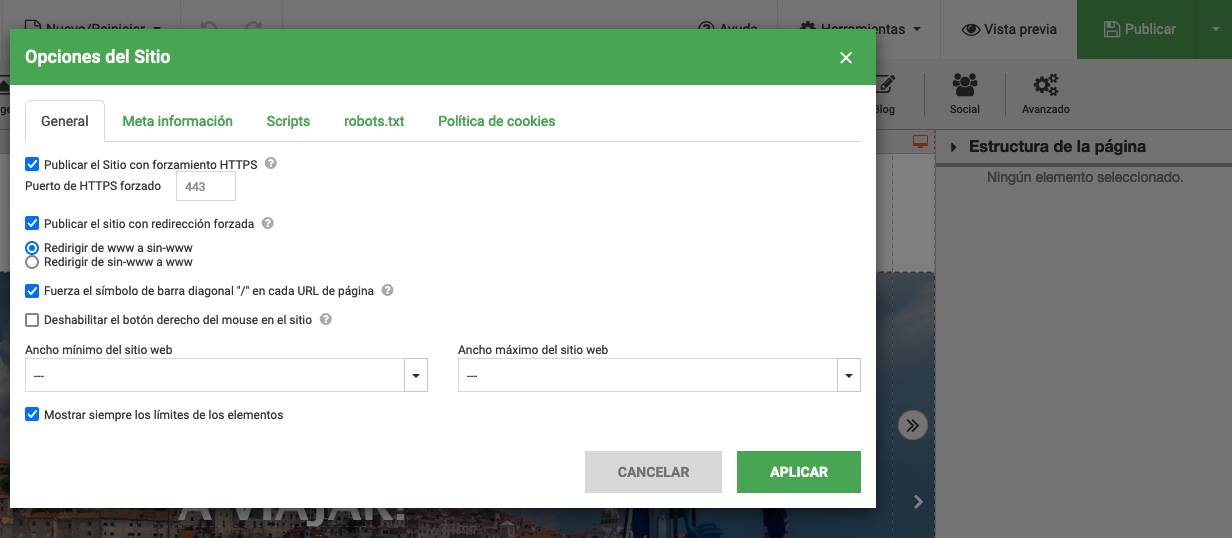
Task: Click the Puerto de HTTPS forzado field
Action: pos(205,186)
